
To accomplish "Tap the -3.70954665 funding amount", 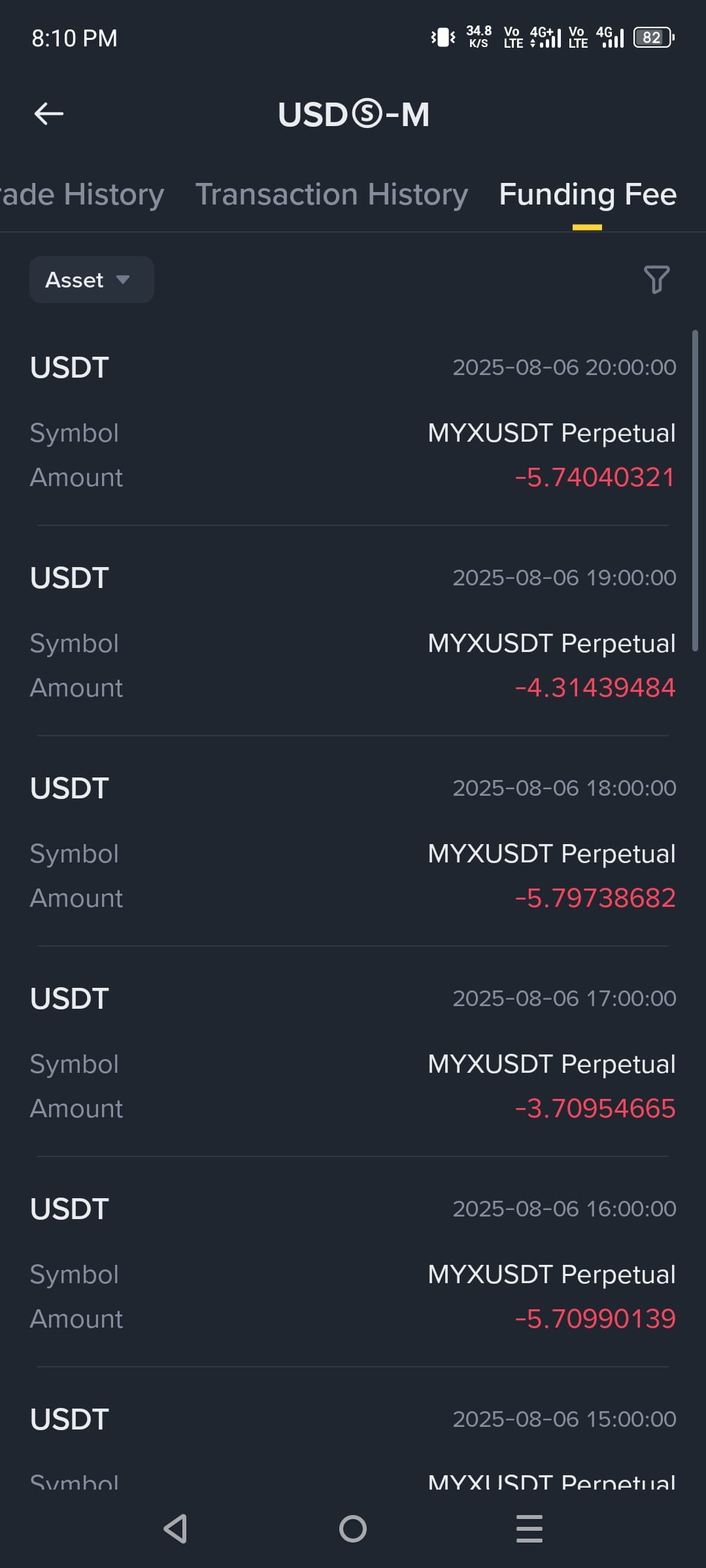I will click(x=595, y=1108).
